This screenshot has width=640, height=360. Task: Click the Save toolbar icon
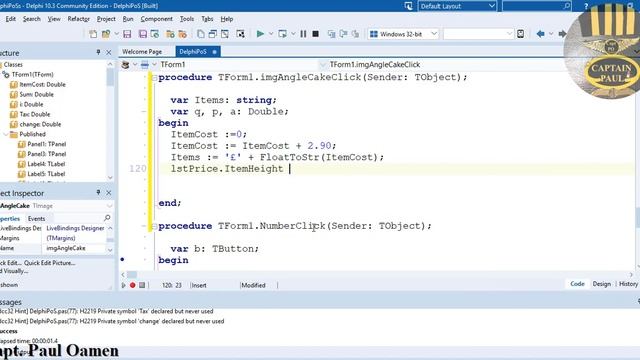[127, 34]
